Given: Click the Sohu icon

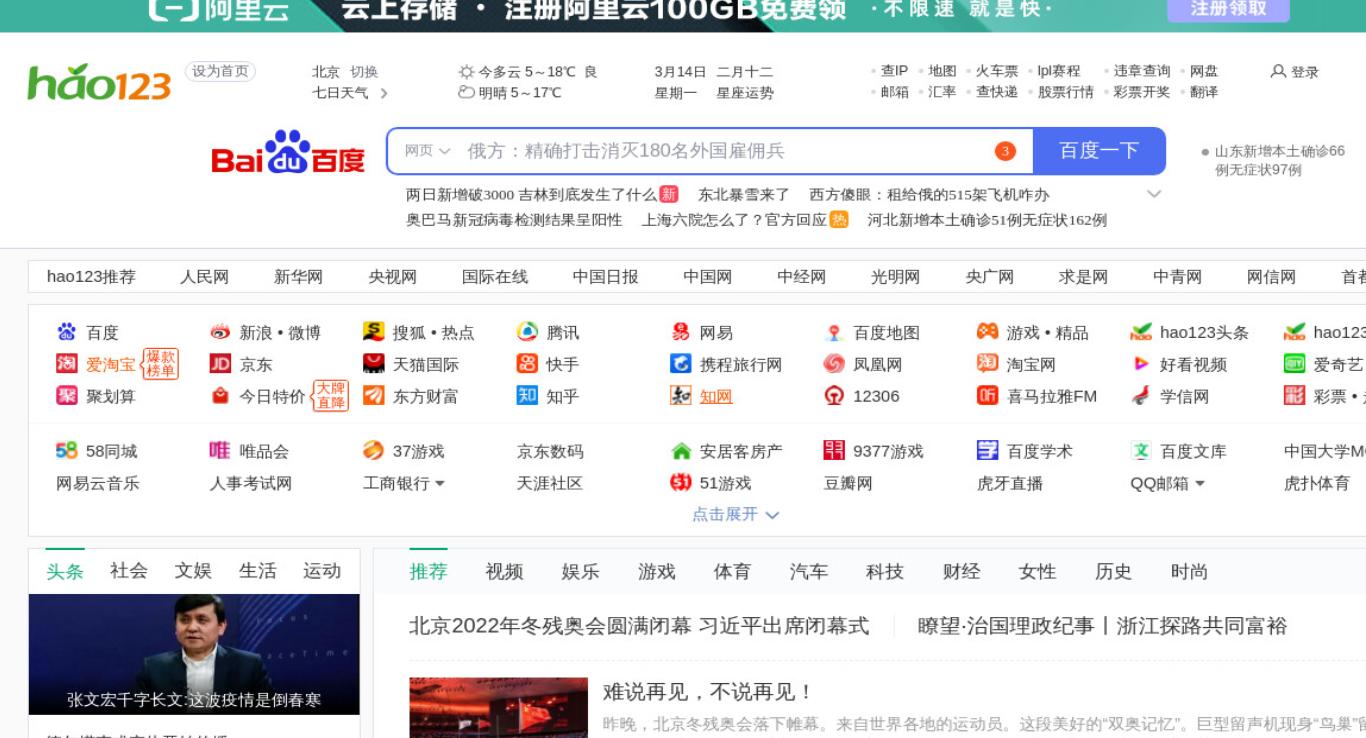Looking at the screenshot, I should [x=373, y=332].
